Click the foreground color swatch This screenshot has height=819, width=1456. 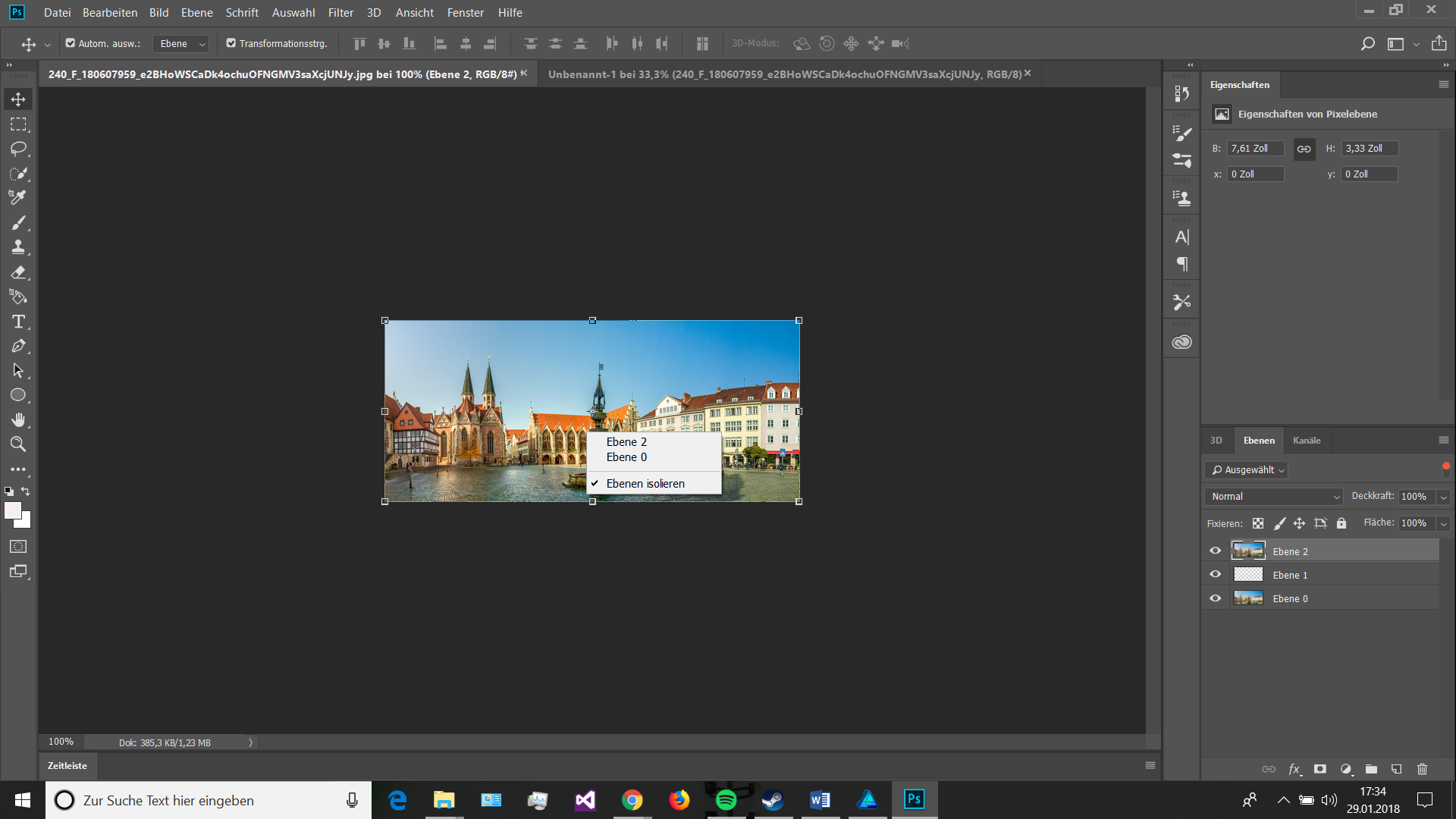coord(14,512)
